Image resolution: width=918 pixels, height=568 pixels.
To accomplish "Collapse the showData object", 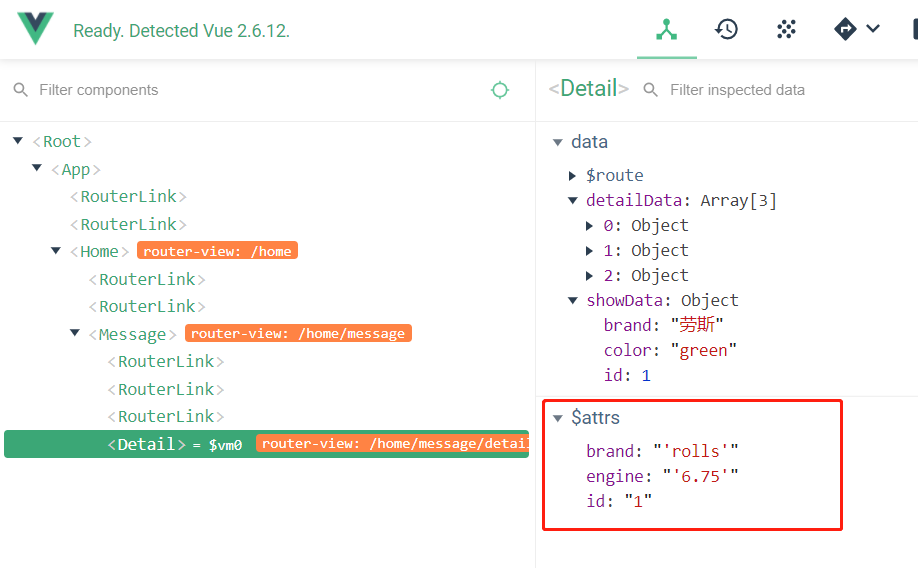I will click(573, 301).
